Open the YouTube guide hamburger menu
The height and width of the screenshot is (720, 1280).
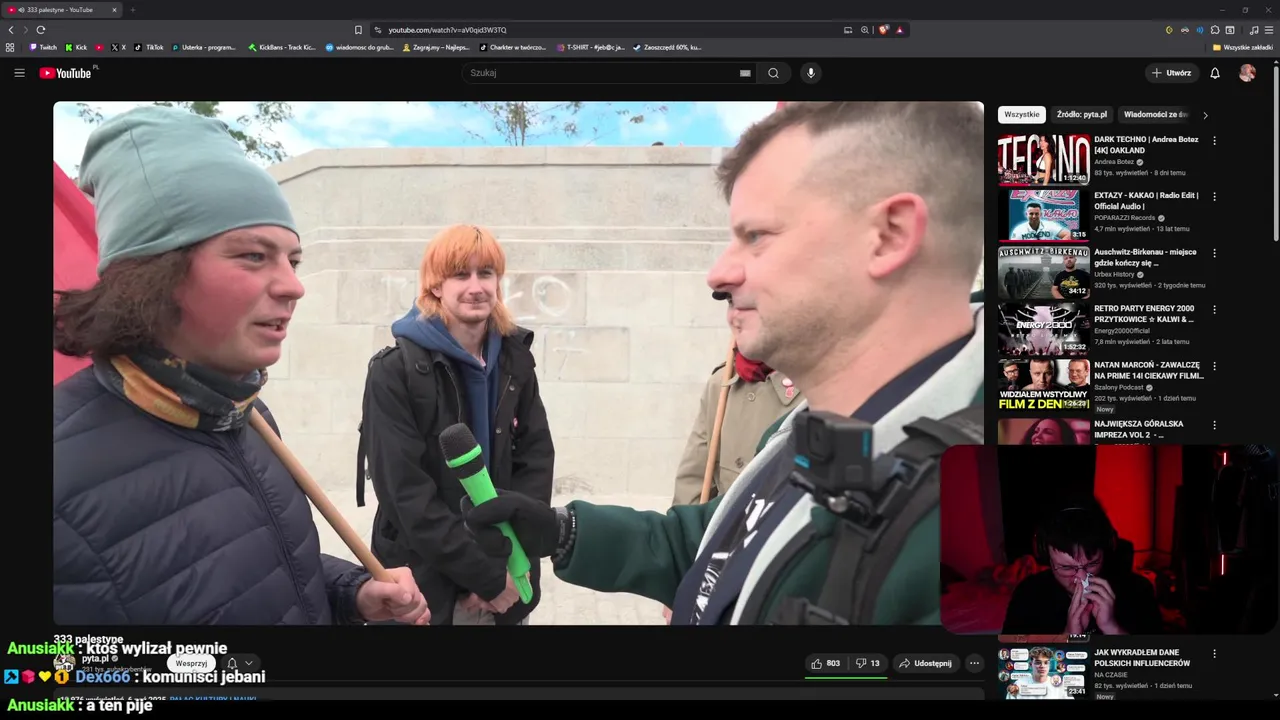tap(19, 73)
